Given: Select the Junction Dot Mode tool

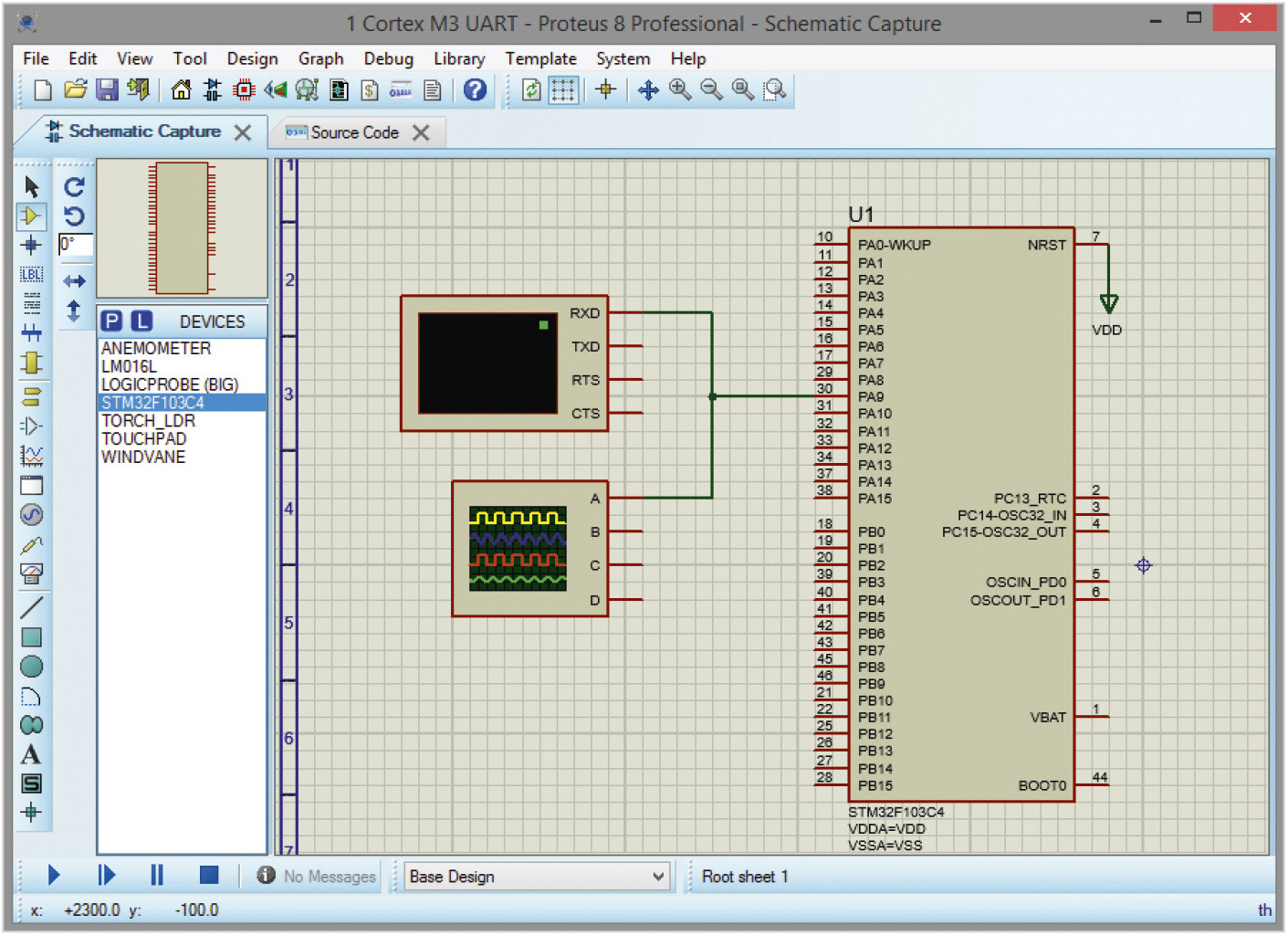Looking at the screenshot, I should tap(32, 245).
